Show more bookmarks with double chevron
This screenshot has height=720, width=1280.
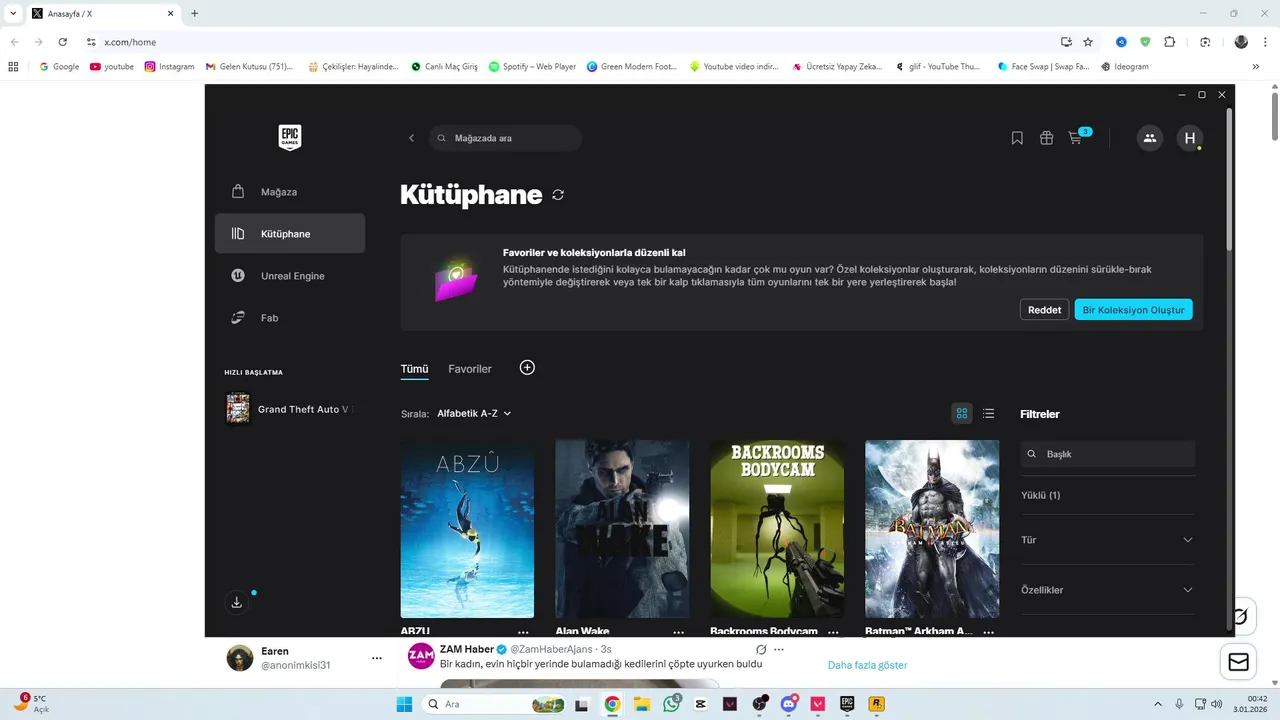click(1256, 67)
